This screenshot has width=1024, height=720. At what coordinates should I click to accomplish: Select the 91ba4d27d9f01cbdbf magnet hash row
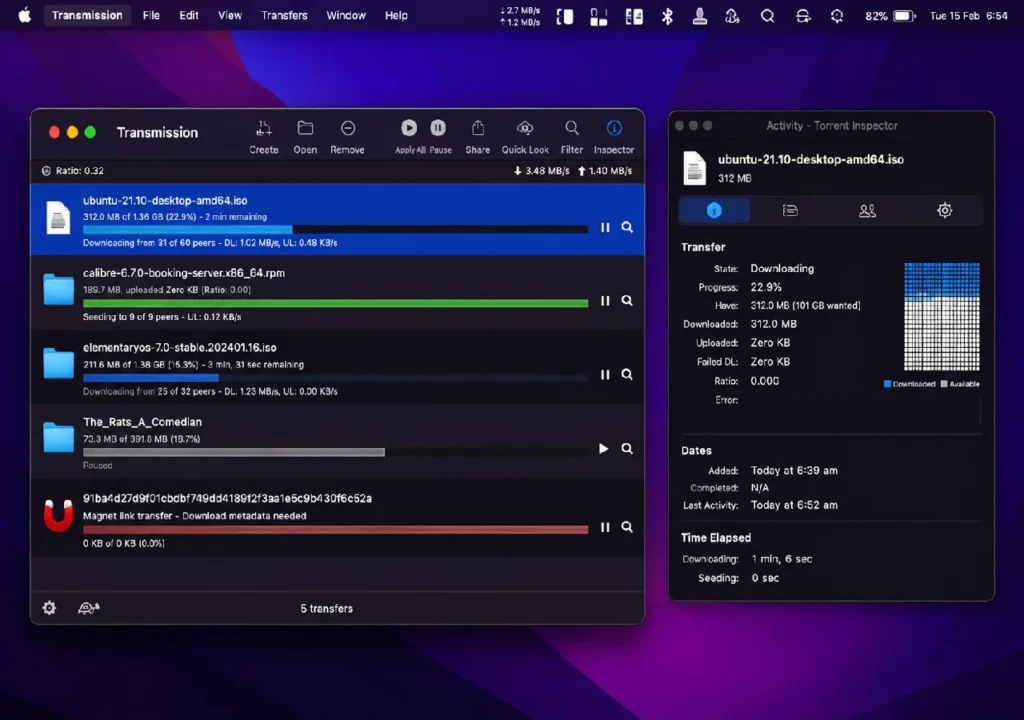[x=337, y=519]
